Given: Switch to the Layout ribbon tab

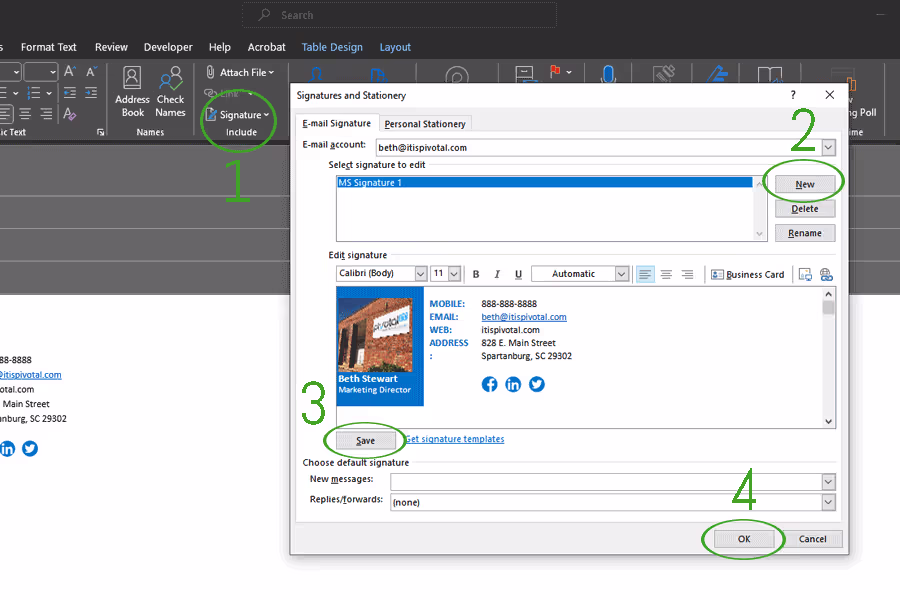Looking at the screenshot, I should pyautogui.click(x=395, y=47).
